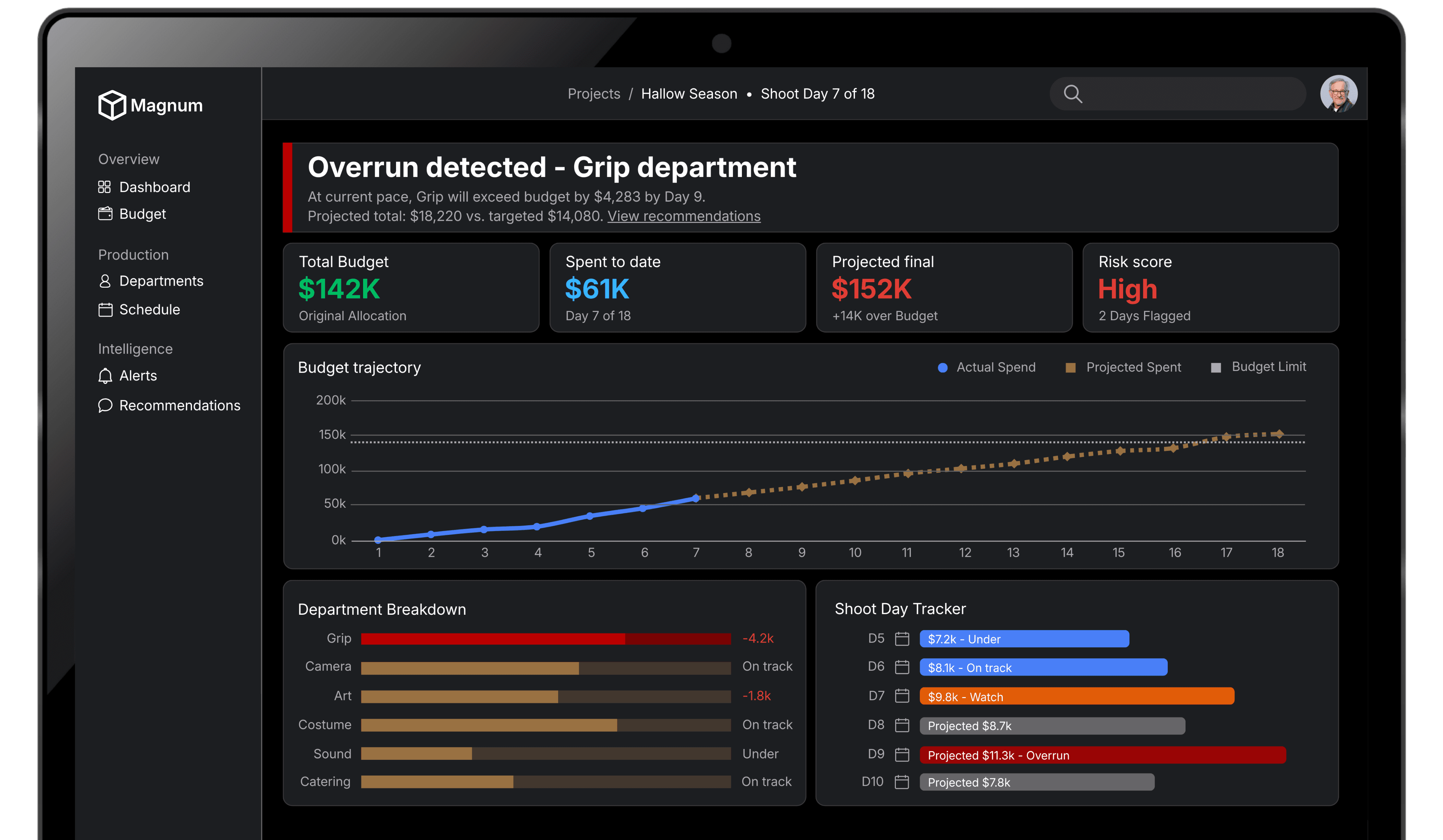Click calendar icon next to D9

click(x=902, y=755)
